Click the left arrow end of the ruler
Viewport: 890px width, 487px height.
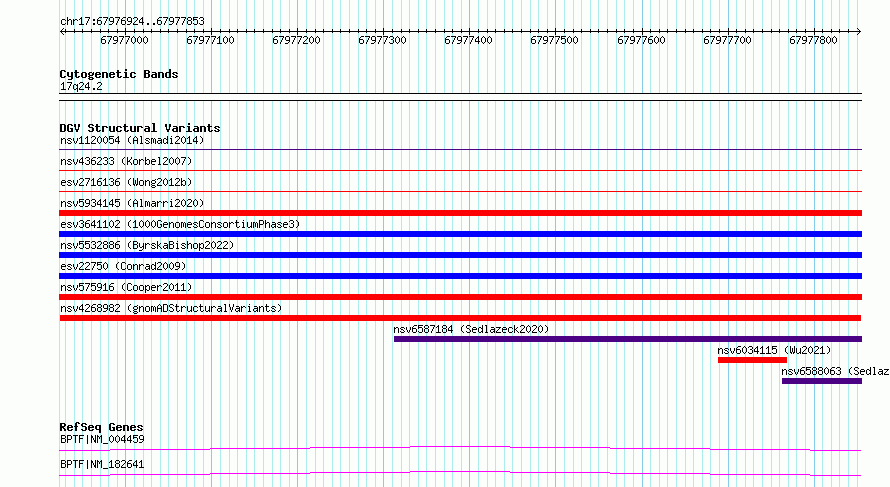click(62, 31)
